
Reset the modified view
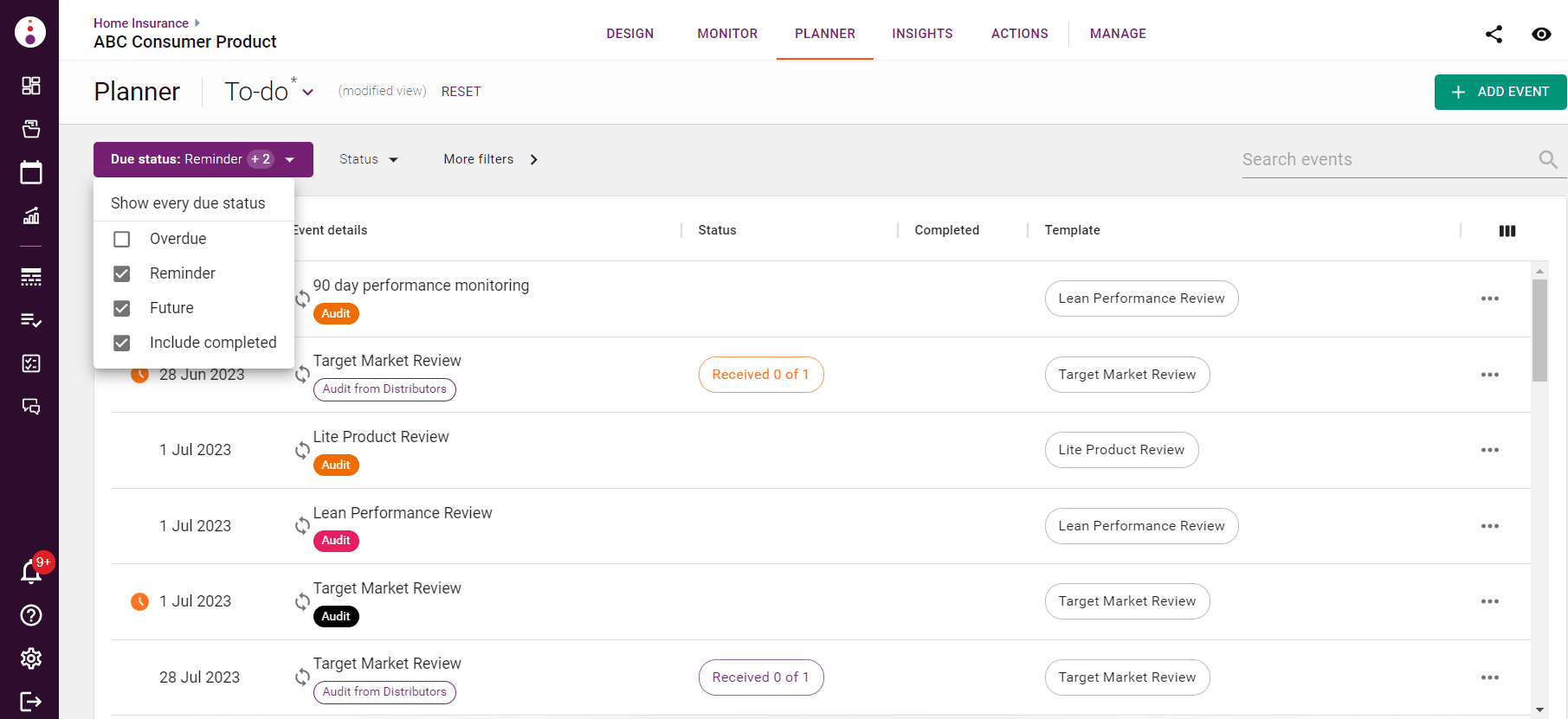point(461,92)
